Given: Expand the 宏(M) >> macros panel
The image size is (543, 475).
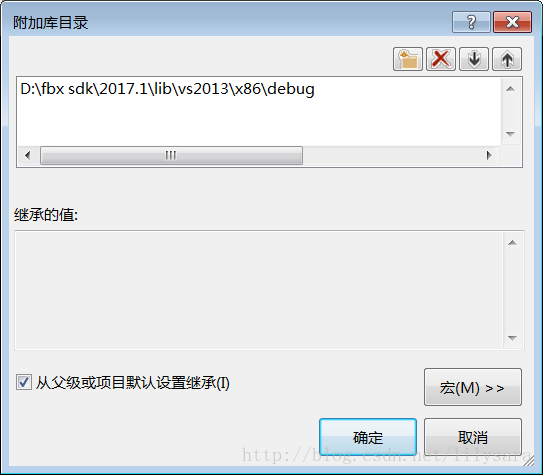Looking at the screenshot, I should click(473, 387).
